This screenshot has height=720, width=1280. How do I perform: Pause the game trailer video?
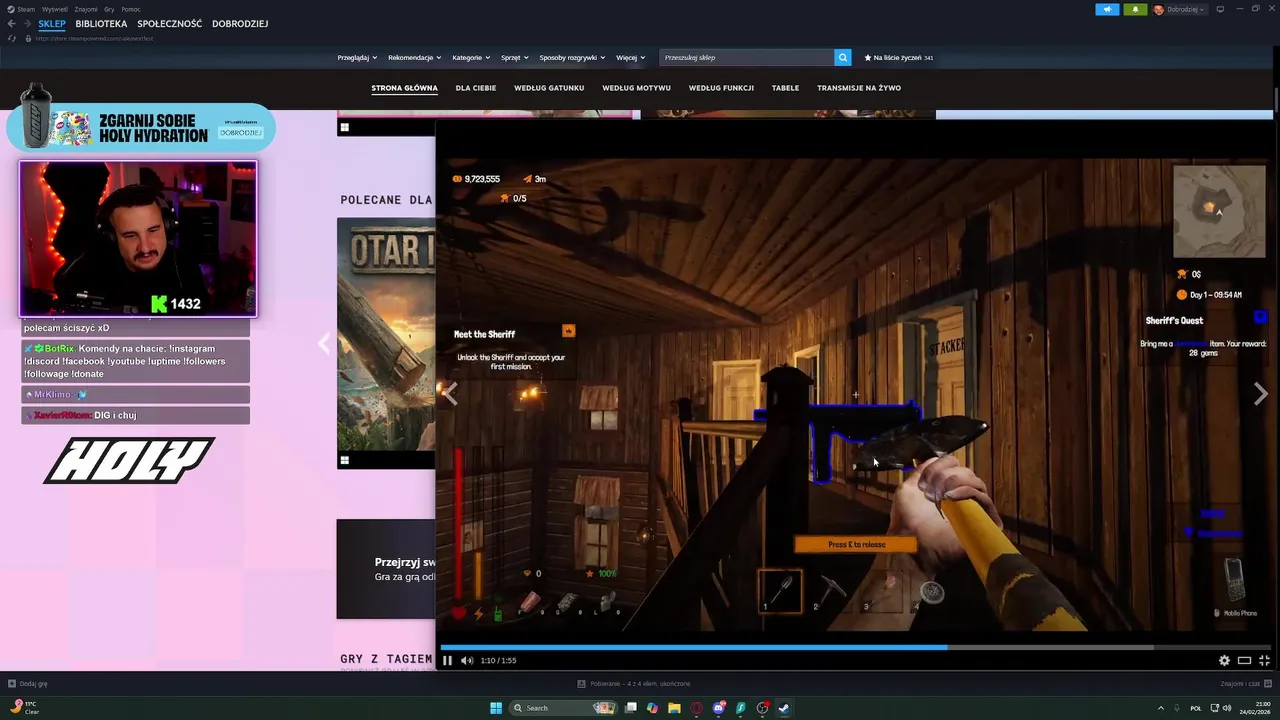click(x=447, y=660)
